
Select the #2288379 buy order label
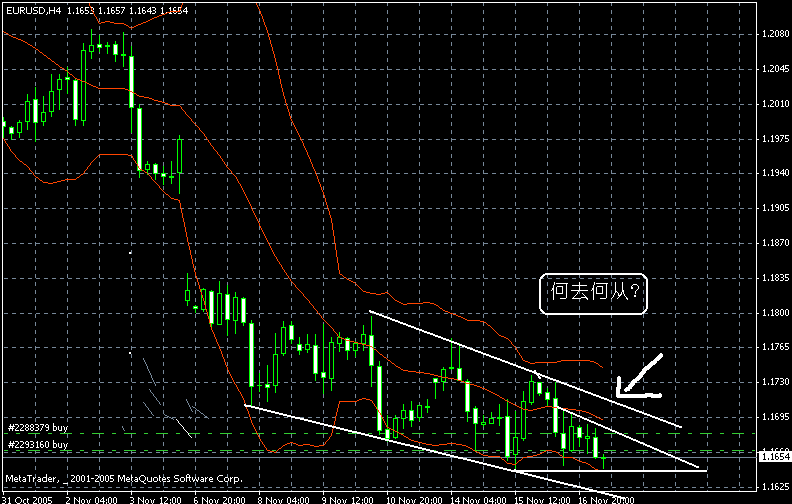(38, 428)
